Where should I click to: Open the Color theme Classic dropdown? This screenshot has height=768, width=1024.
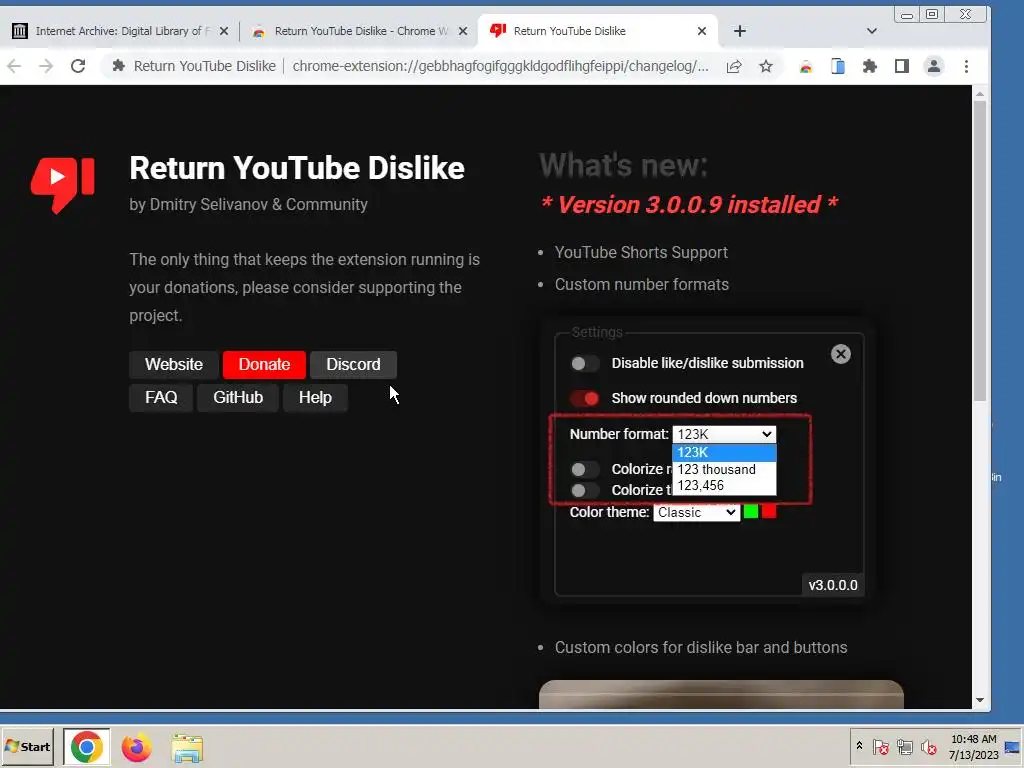coord(696,512)
